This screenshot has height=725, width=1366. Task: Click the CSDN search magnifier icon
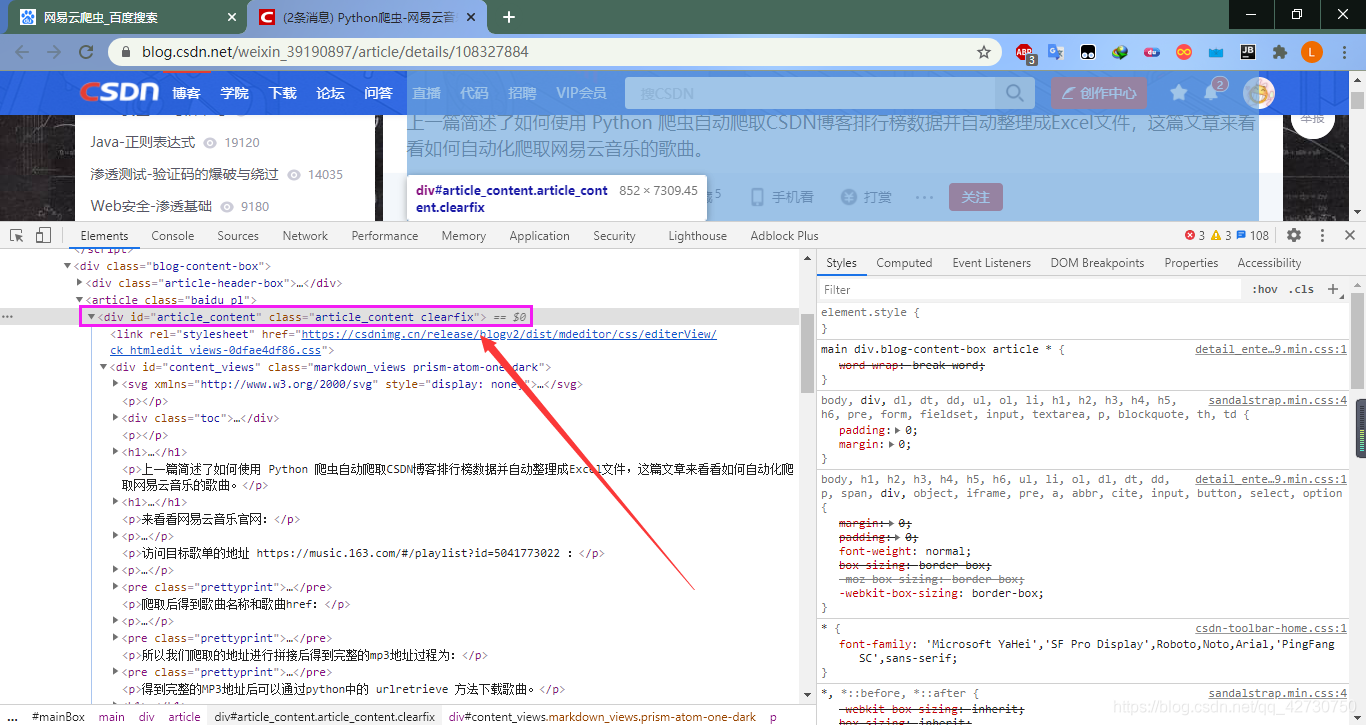1014,93
